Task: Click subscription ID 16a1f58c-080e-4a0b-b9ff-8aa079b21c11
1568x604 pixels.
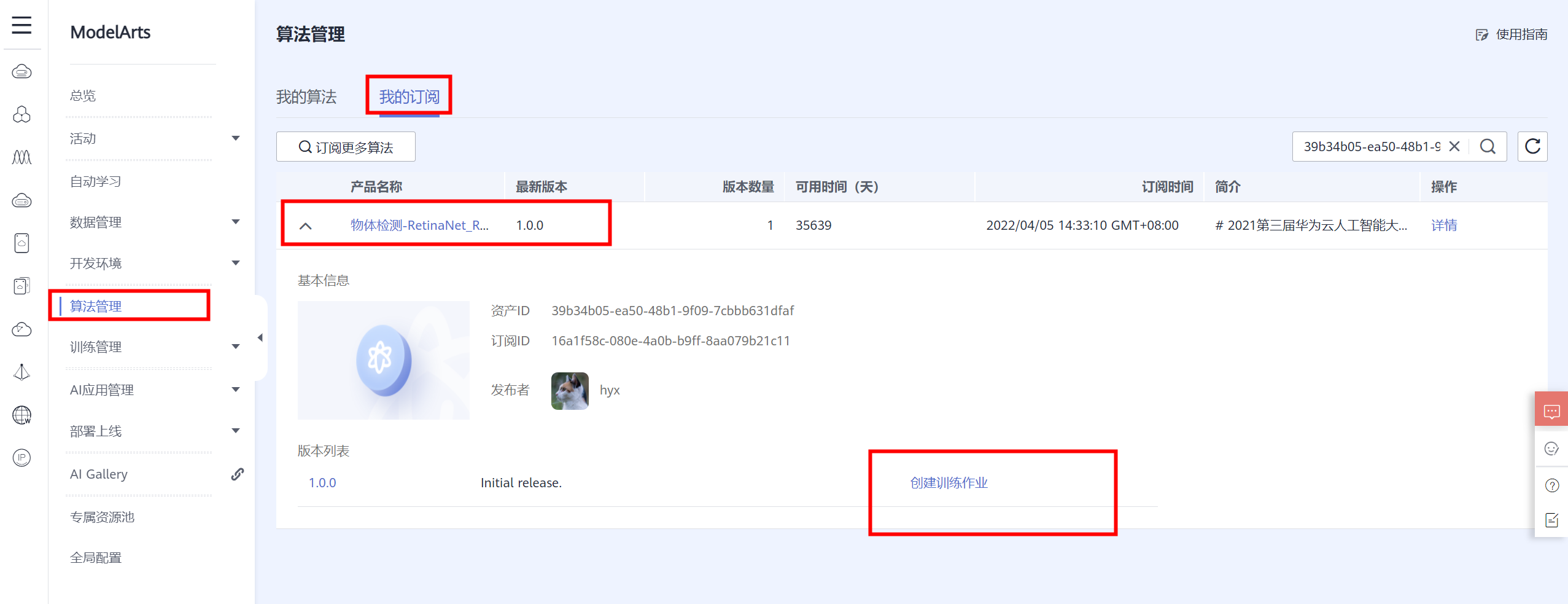Action: [670, 341]
